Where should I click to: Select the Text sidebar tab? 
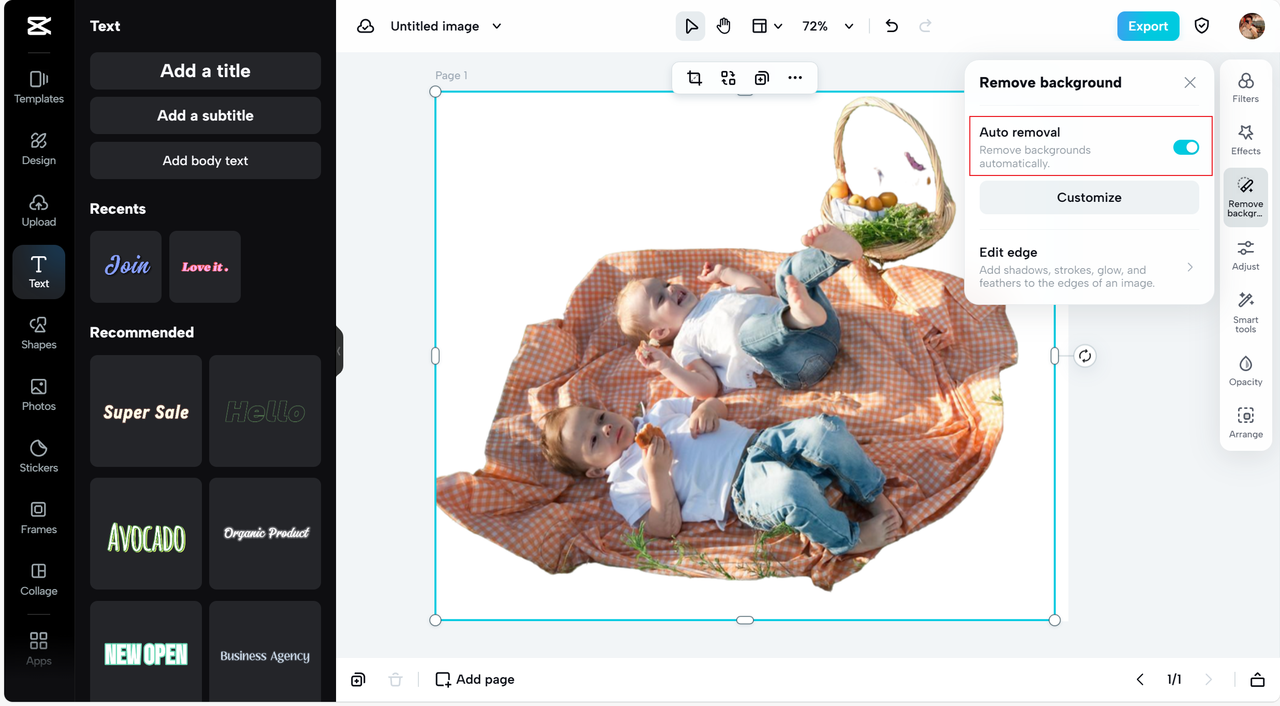click(x=39, y=272)
